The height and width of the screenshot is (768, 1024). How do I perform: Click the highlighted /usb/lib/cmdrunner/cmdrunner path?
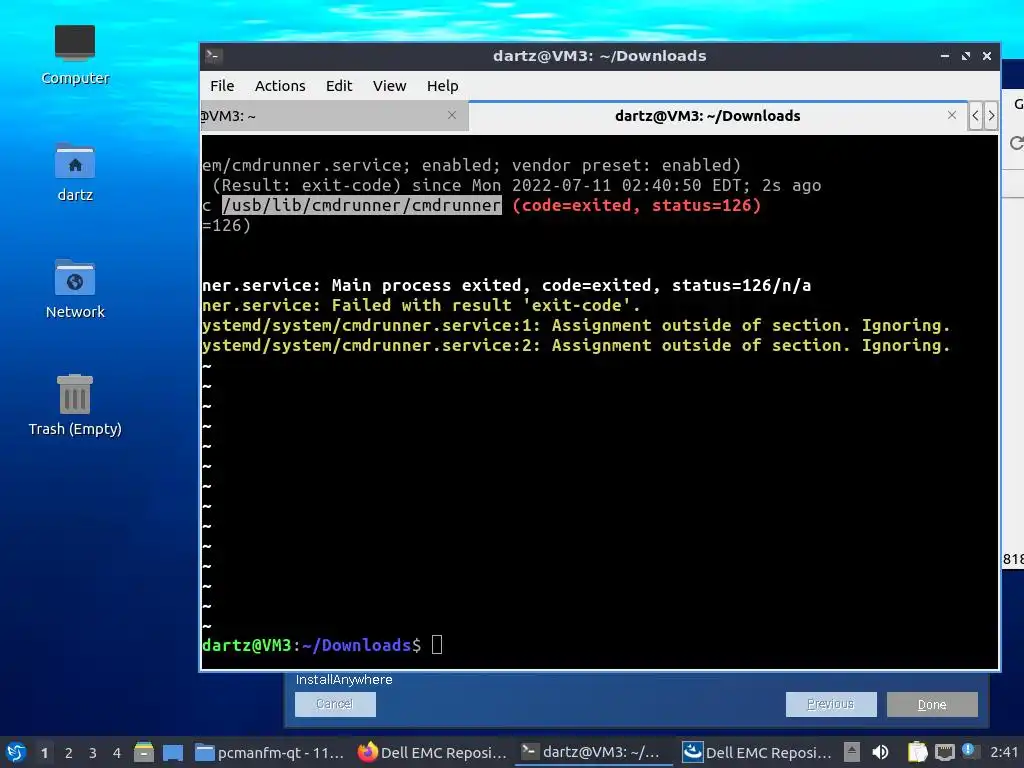click(x=362, y=205)
